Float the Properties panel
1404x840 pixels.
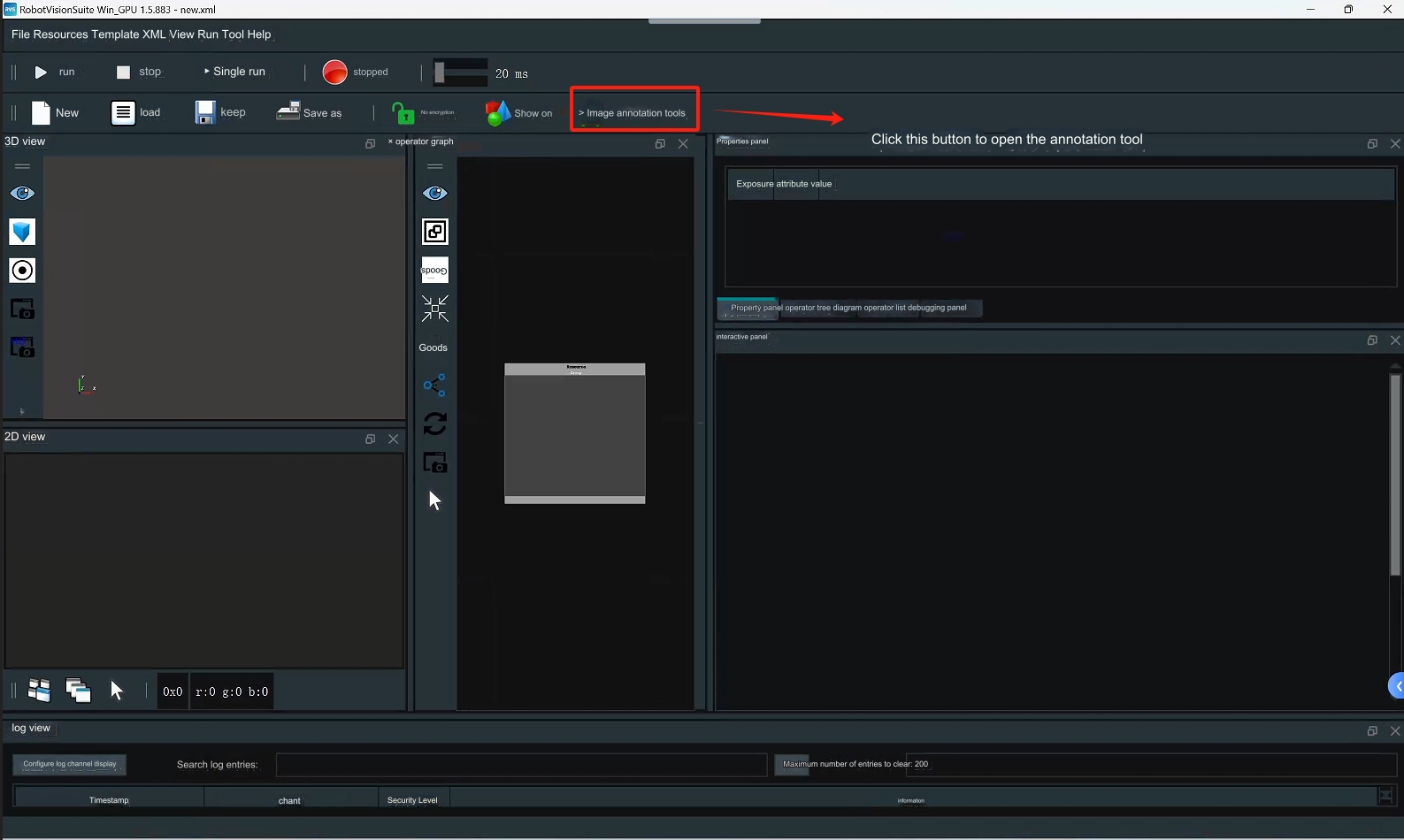(x=1372, y=143)
